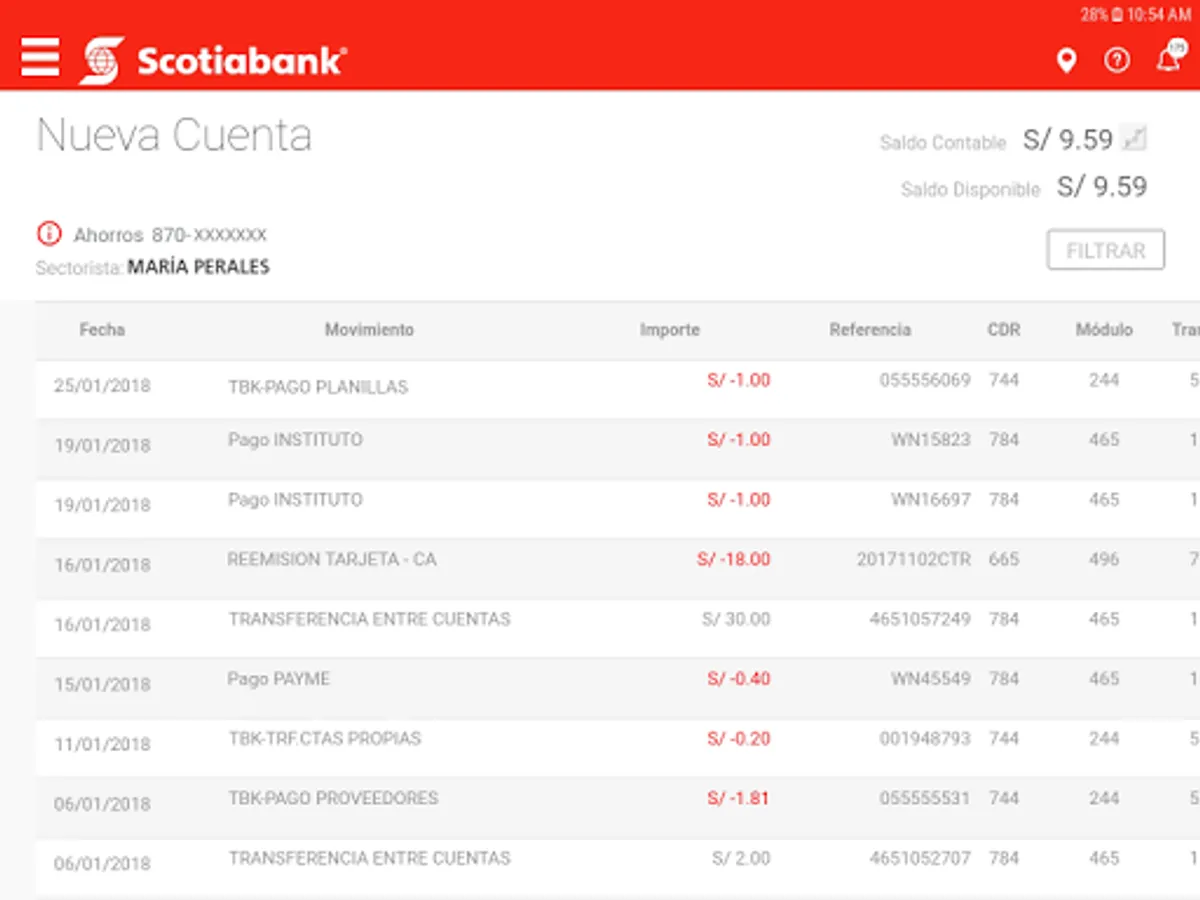Image resolution: width=1200 pixels, height=900 pixels.
Task: Open the help question mark icon
Action: tap(1116, 61)
